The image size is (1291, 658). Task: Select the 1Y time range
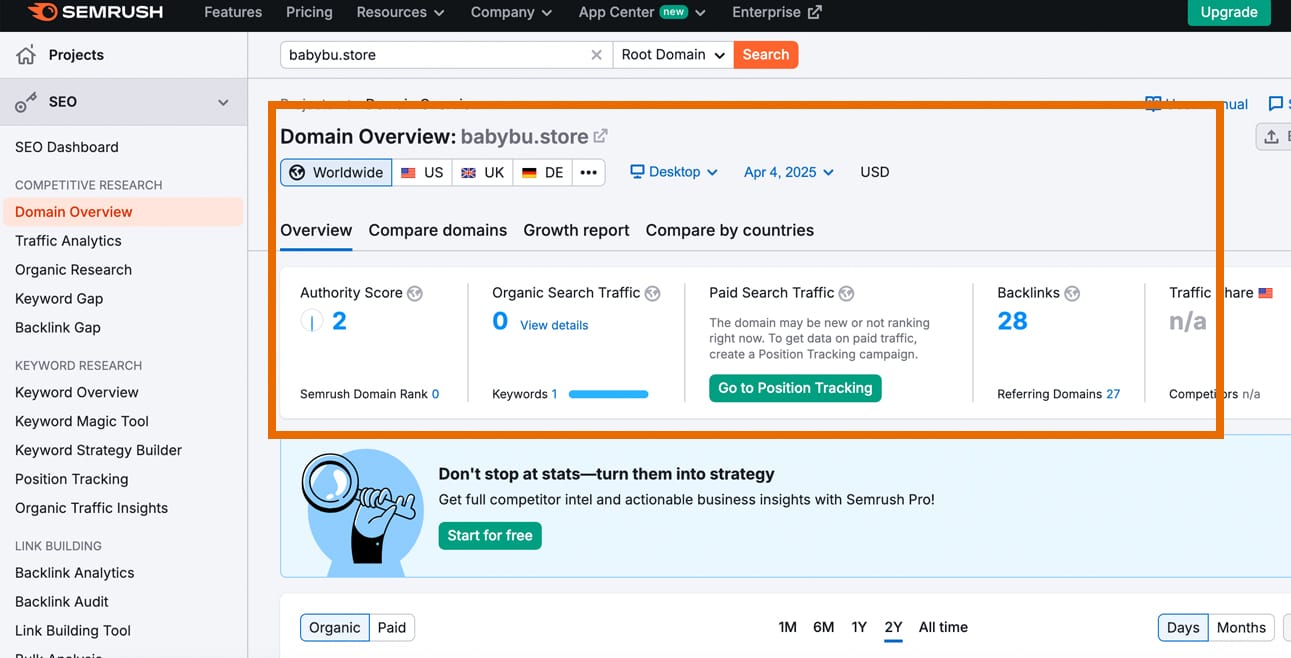click(859, 627)
